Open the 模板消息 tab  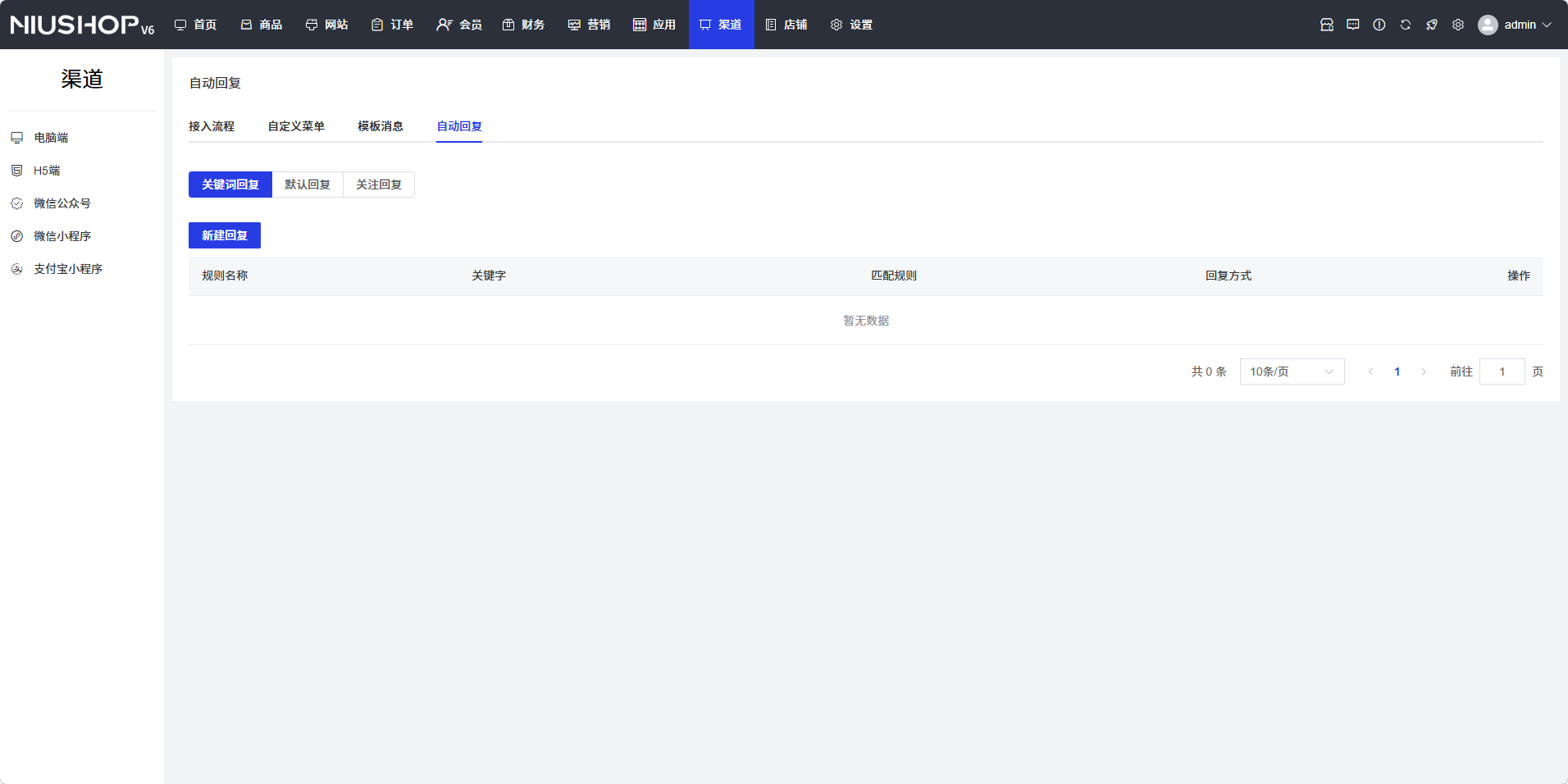click(x=381, y=126)
